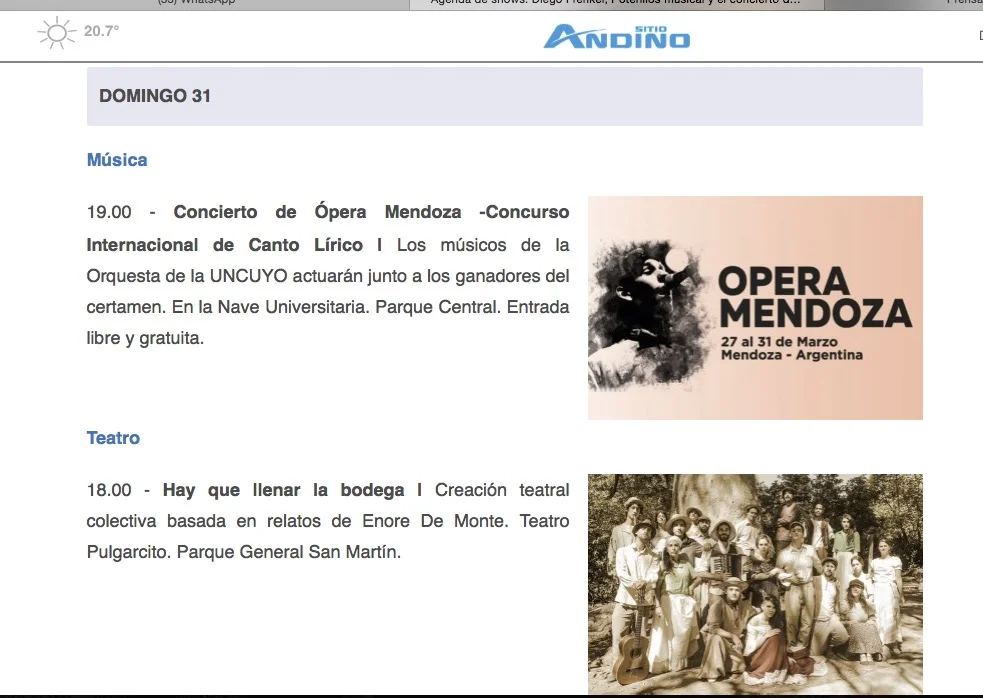983x698 pixels.
Task: Click the Sitio Andino logo
Action: click(x=617, y=36)
